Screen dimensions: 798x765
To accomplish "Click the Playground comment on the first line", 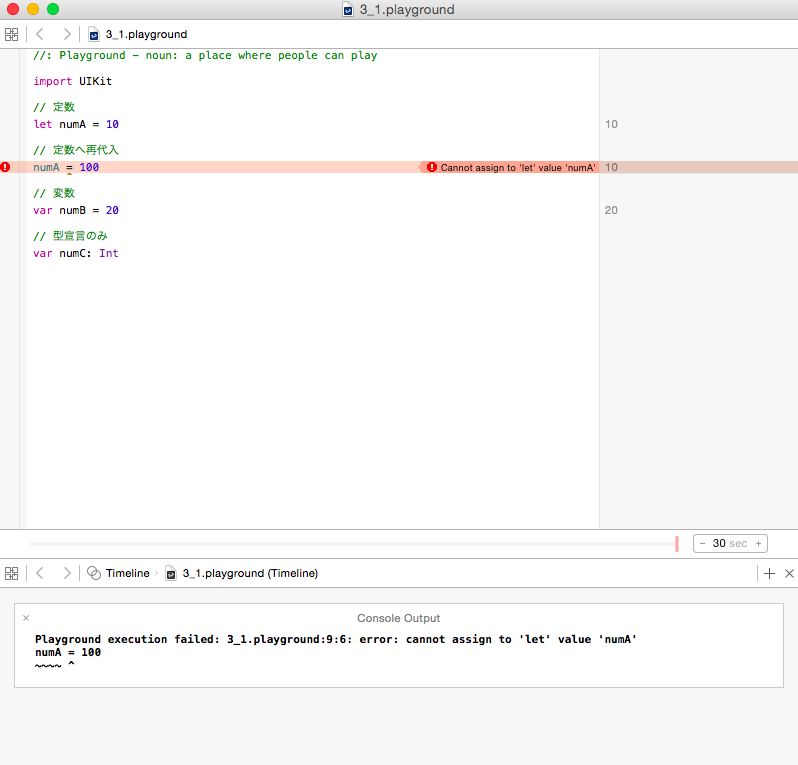I will tap(205, 55).
